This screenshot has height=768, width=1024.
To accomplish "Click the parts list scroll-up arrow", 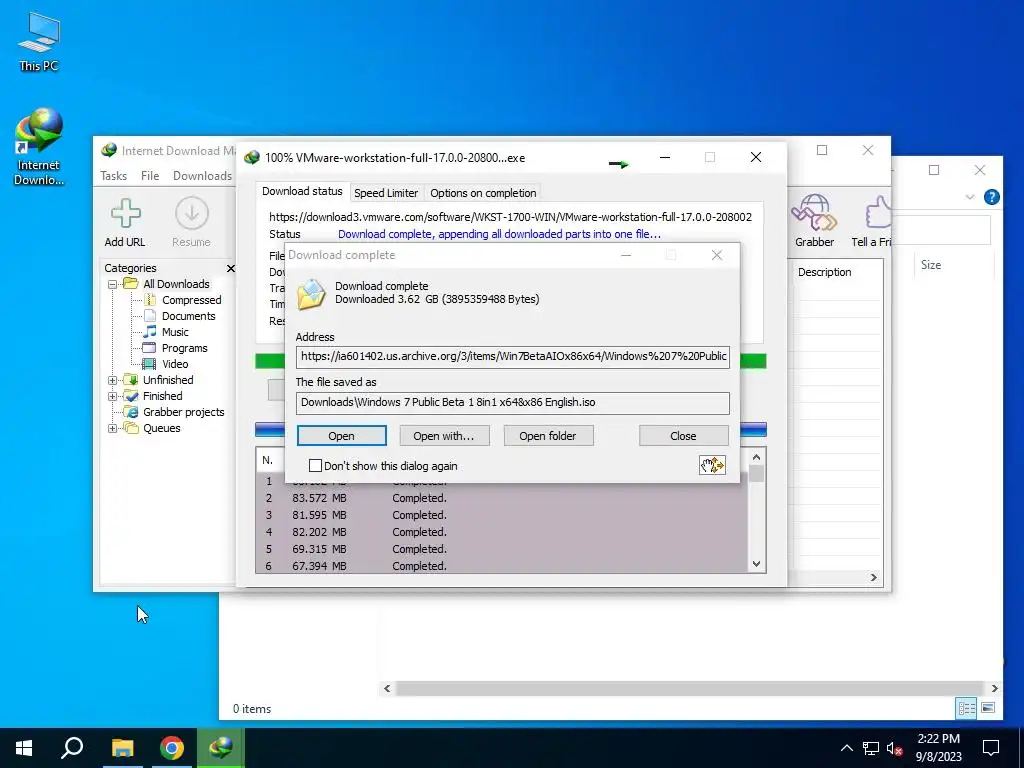I will [756, 457].
